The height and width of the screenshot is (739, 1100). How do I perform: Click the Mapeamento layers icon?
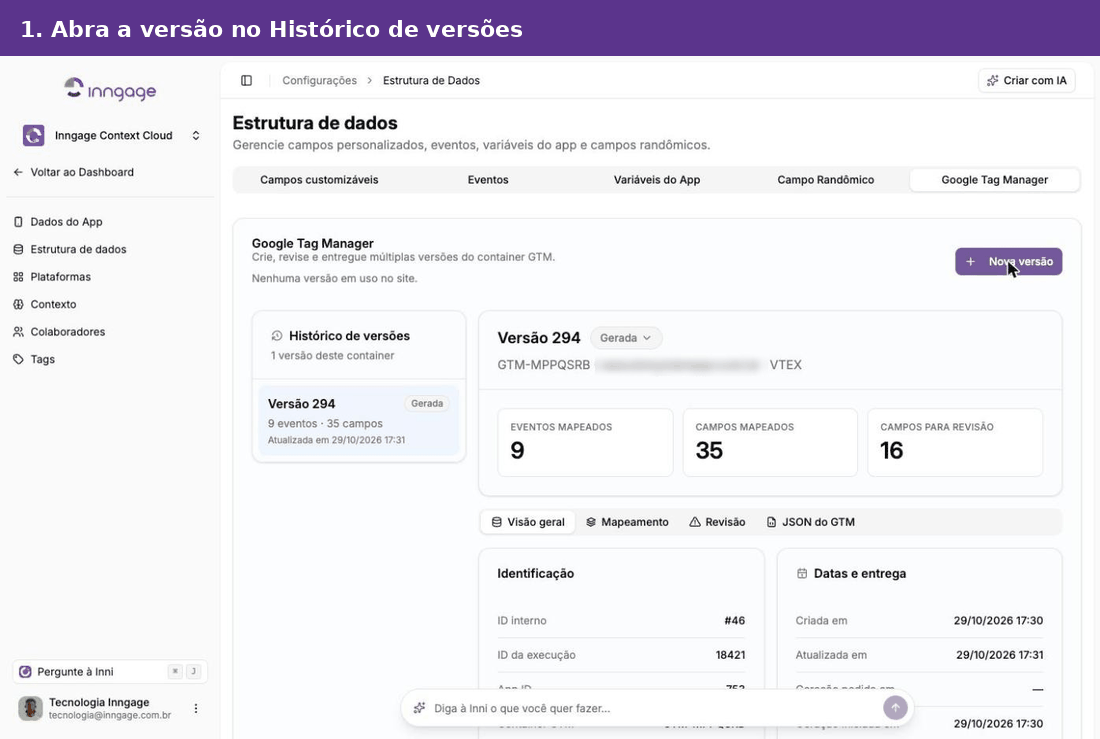(x=591, y=522)
